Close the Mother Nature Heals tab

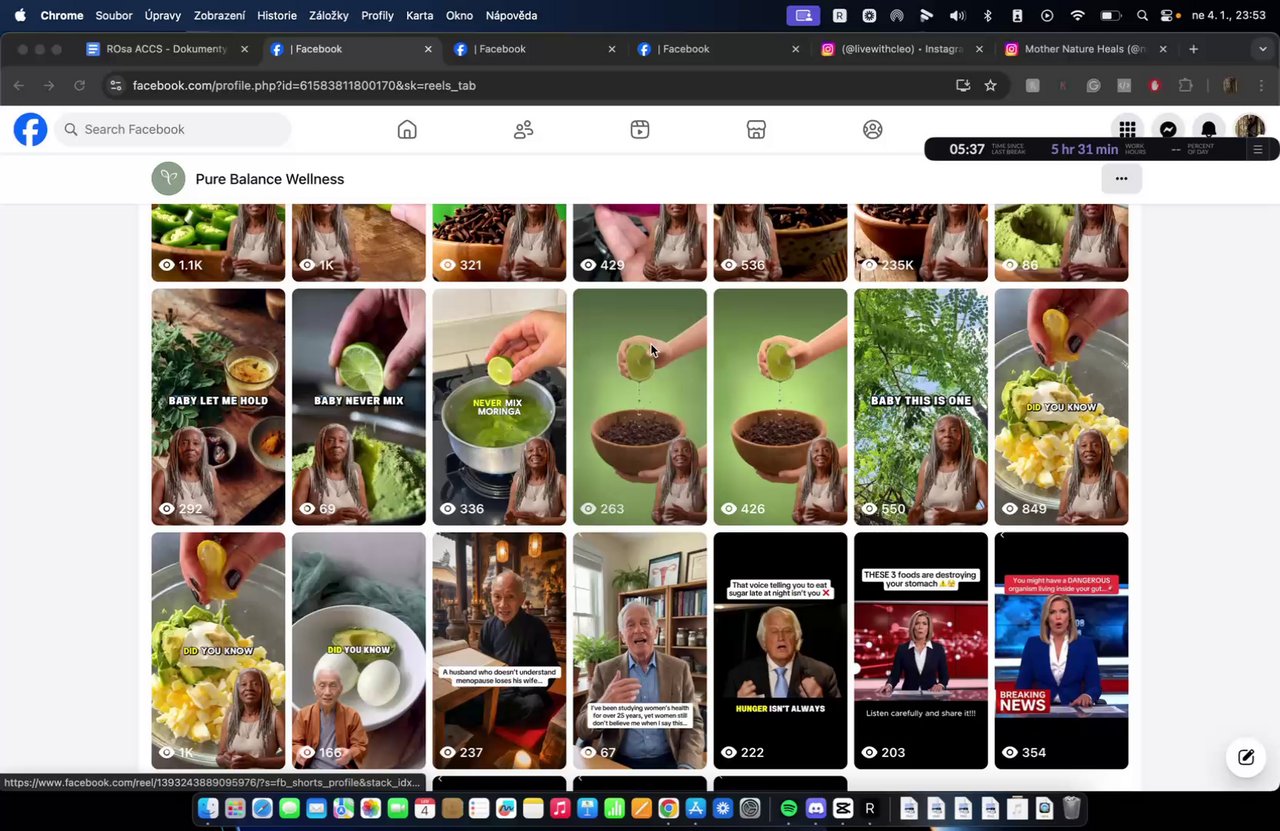pyautogui.click(x=1163, y=49)
